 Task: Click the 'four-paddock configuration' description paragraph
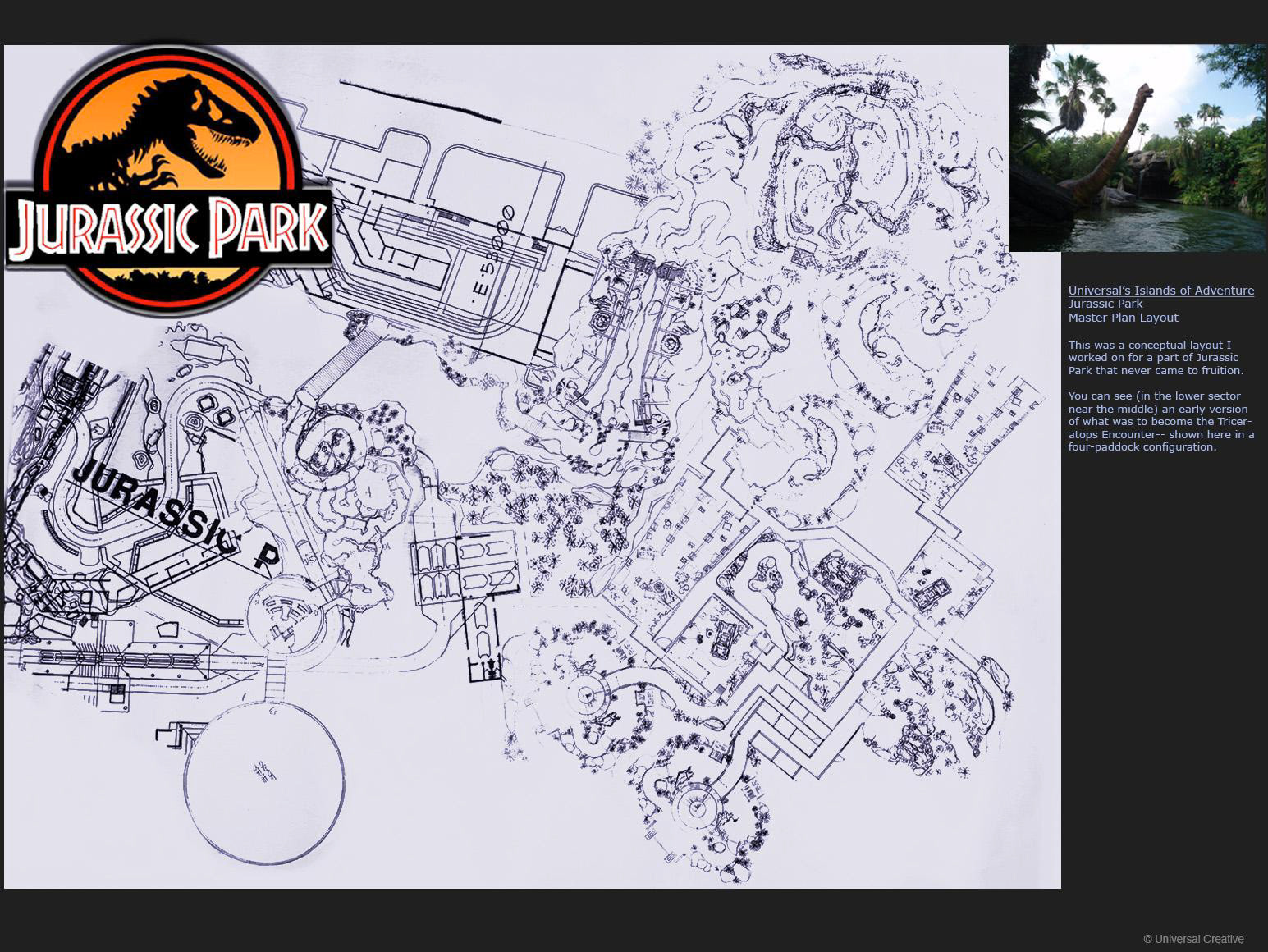(1160, 422)
